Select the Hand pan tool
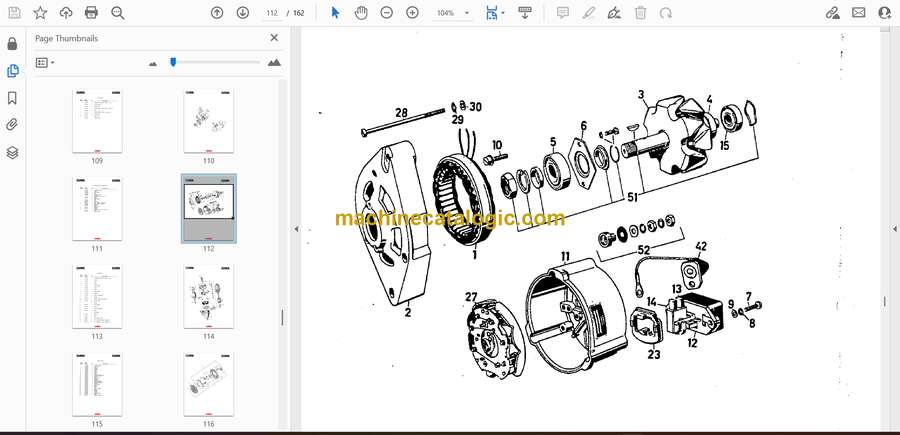Screen dimensions: 900x435 click(361, 13)
